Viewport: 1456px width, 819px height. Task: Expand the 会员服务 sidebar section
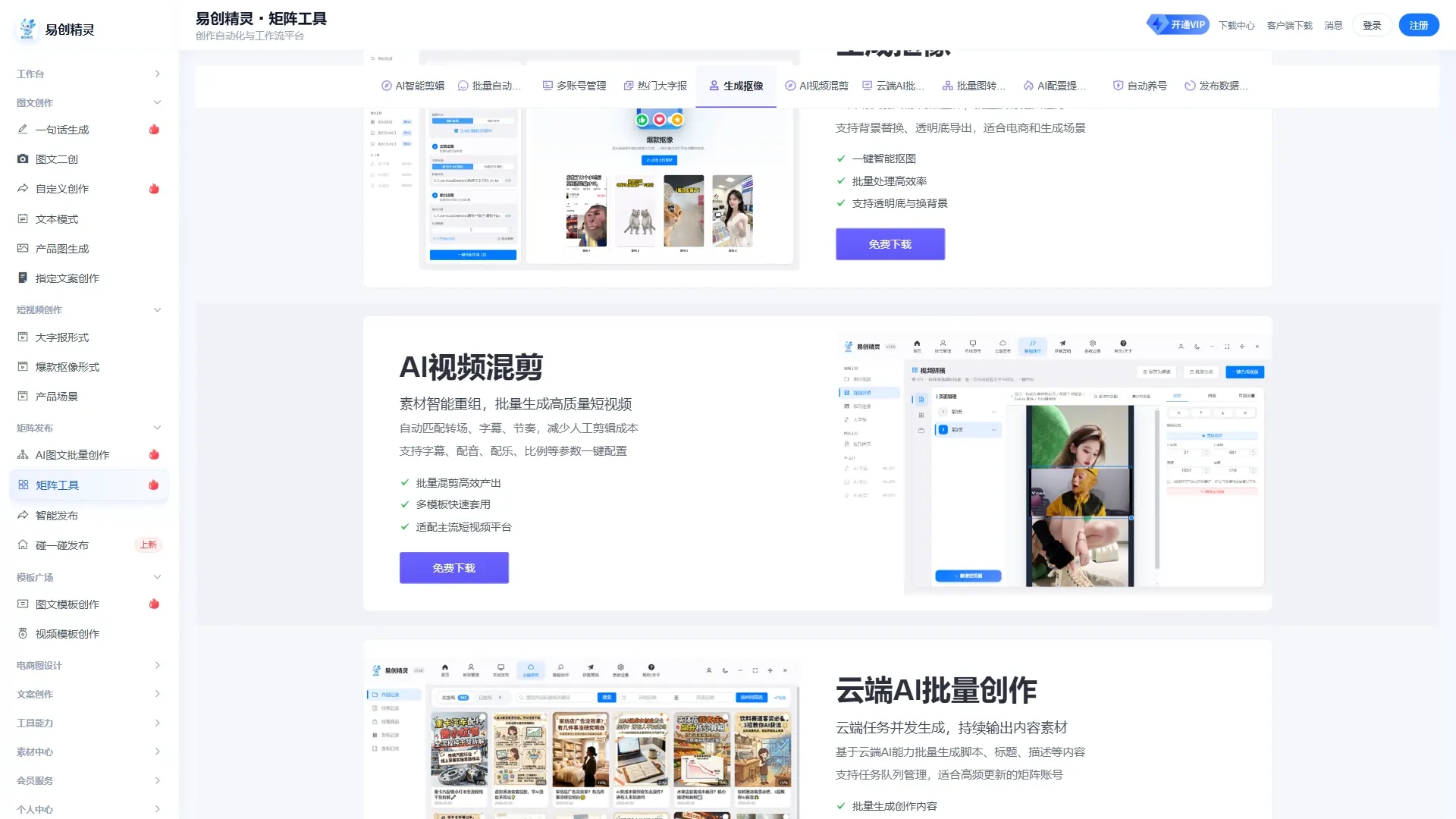(89, 780)
